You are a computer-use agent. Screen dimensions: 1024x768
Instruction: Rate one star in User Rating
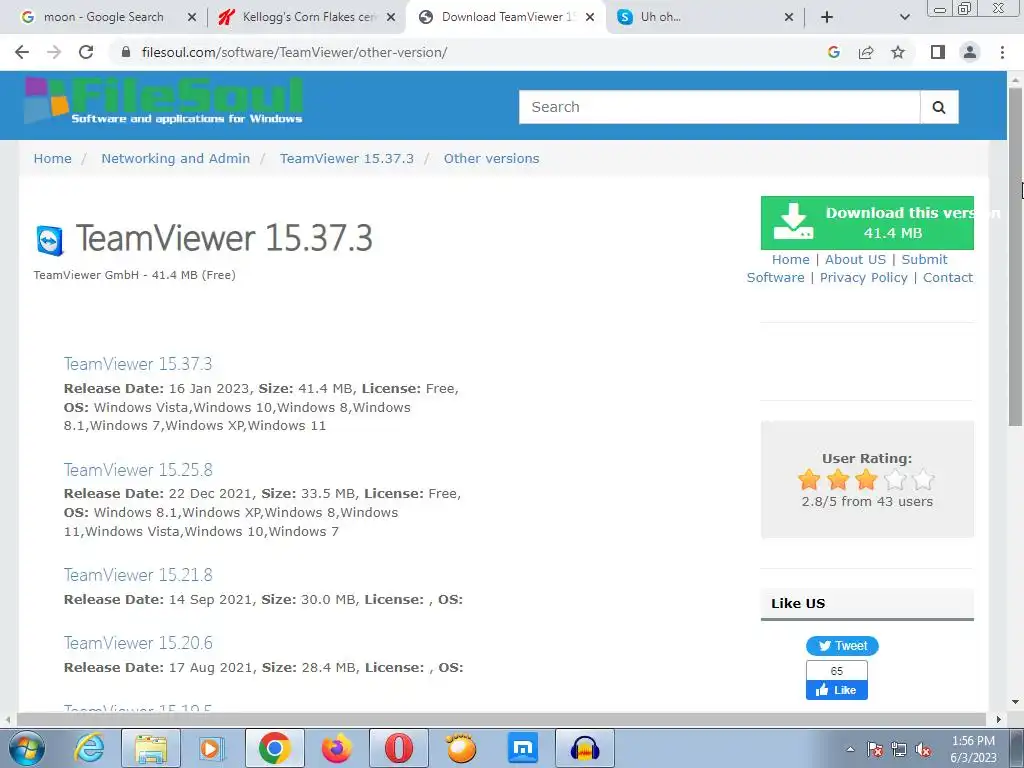point(808,480)
